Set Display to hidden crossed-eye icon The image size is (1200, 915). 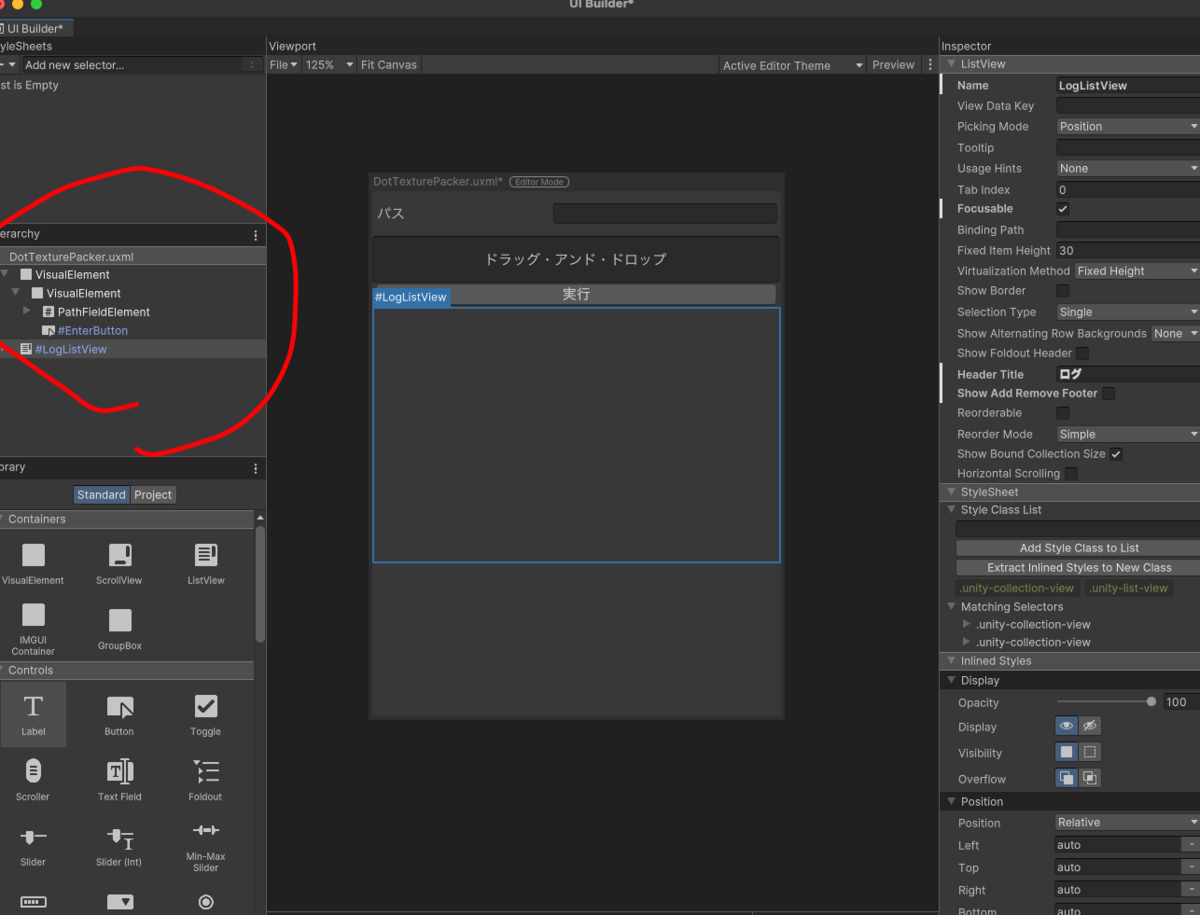pyautogui.click(x=1090, y=726)
